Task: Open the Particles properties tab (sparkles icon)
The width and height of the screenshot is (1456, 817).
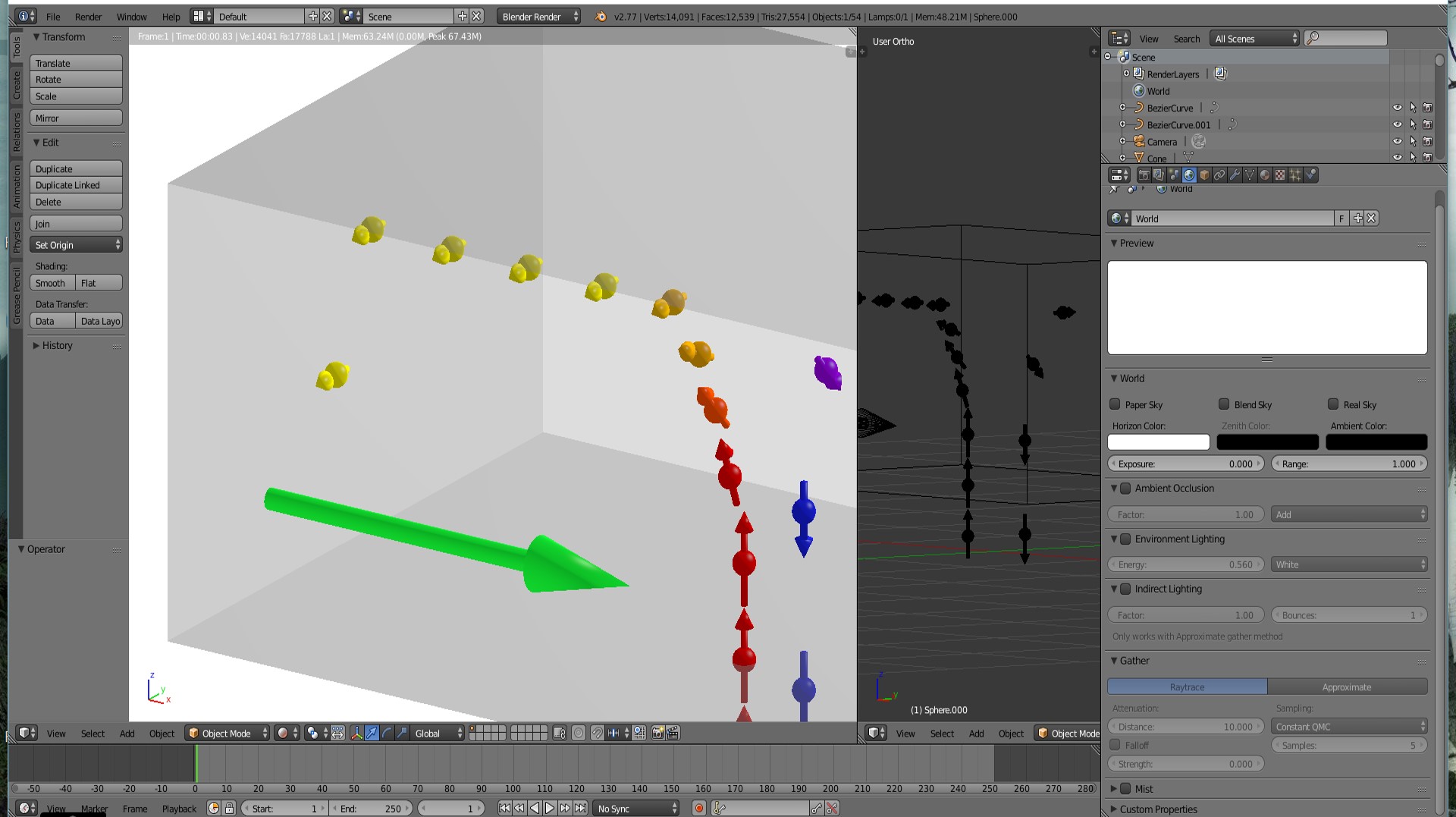Action: 1294,174
